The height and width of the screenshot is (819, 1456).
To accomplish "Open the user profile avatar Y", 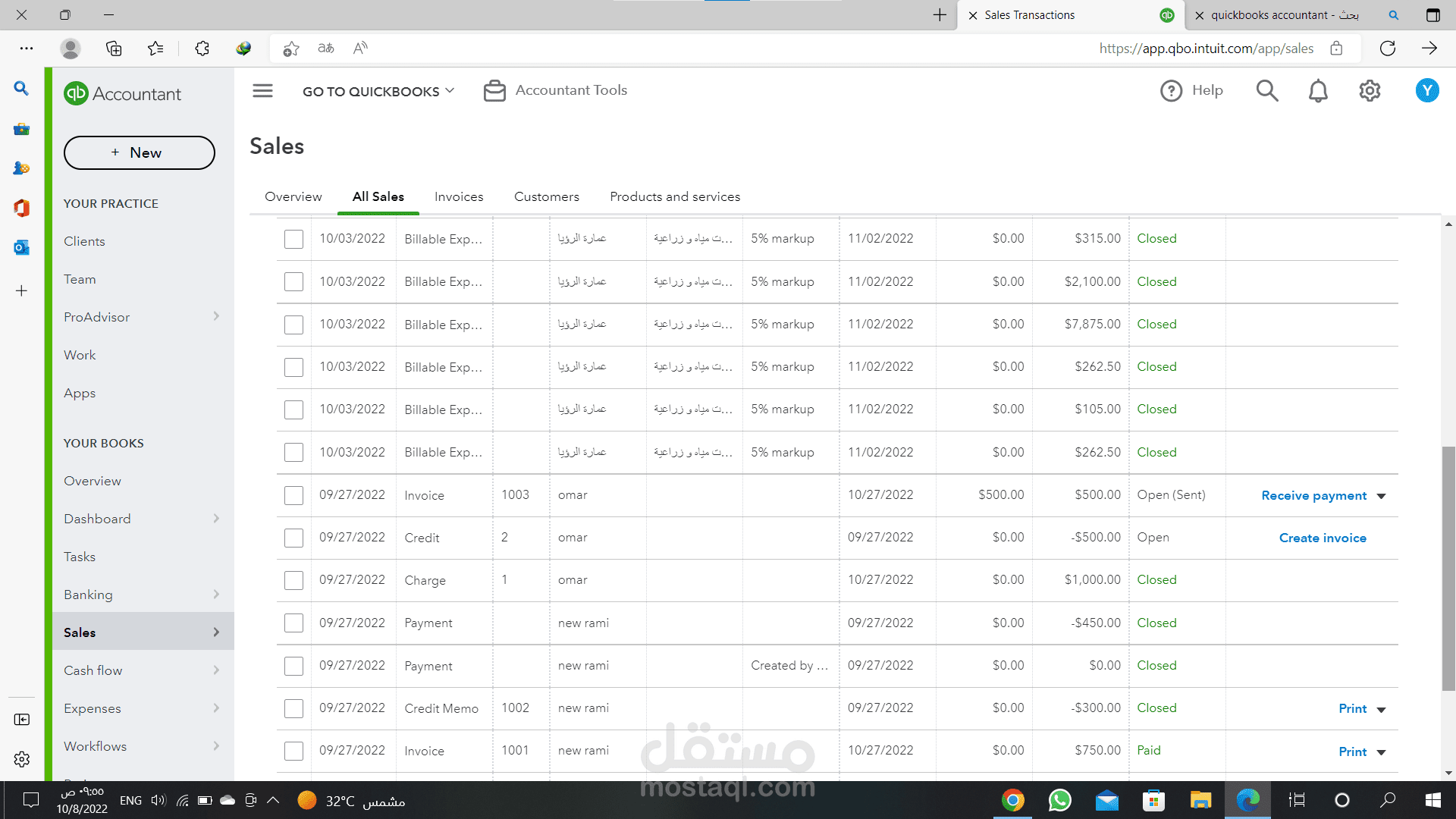I will pos(1427,91).
